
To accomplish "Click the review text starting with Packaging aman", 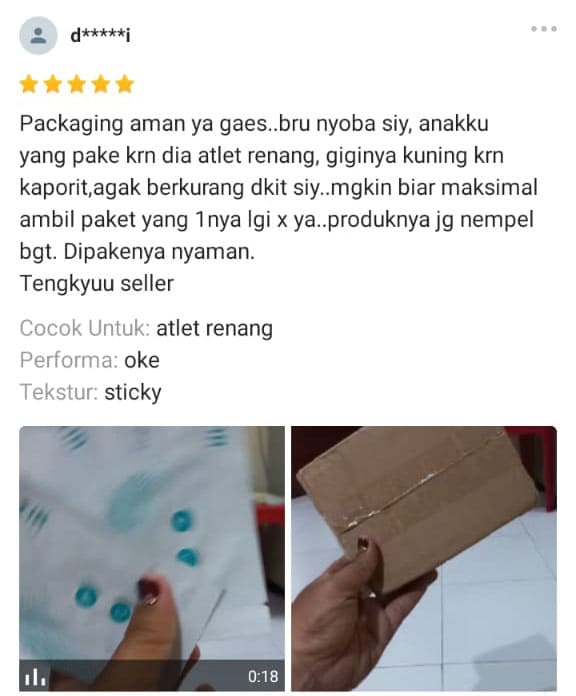I will (279, 187).
